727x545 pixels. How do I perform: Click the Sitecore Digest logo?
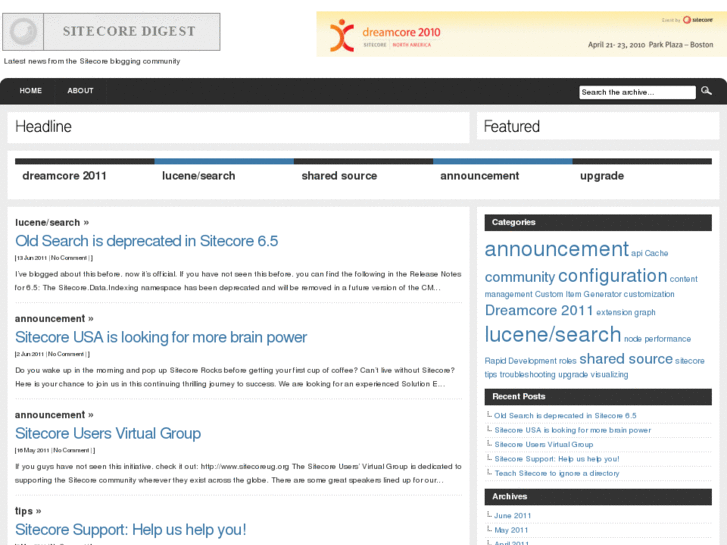pyautogui.click(x=111, y=32)
